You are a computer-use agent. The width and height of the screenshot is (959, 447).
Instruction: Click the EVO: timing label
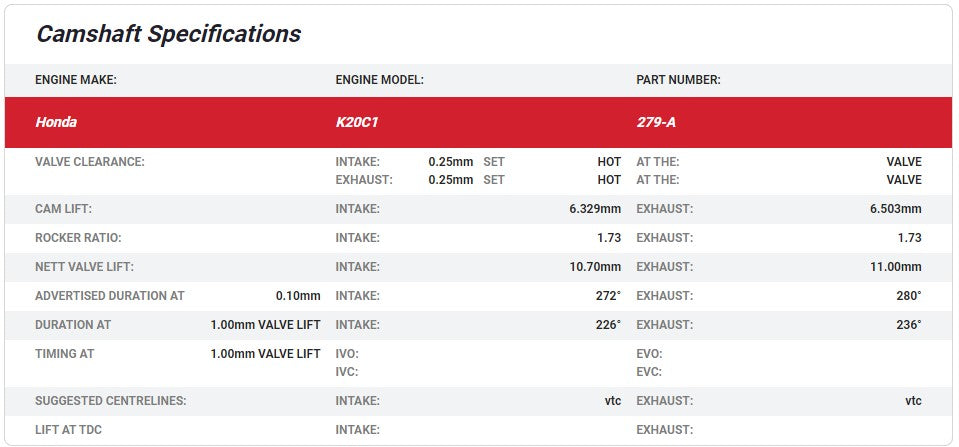click(x=650, y=354)
